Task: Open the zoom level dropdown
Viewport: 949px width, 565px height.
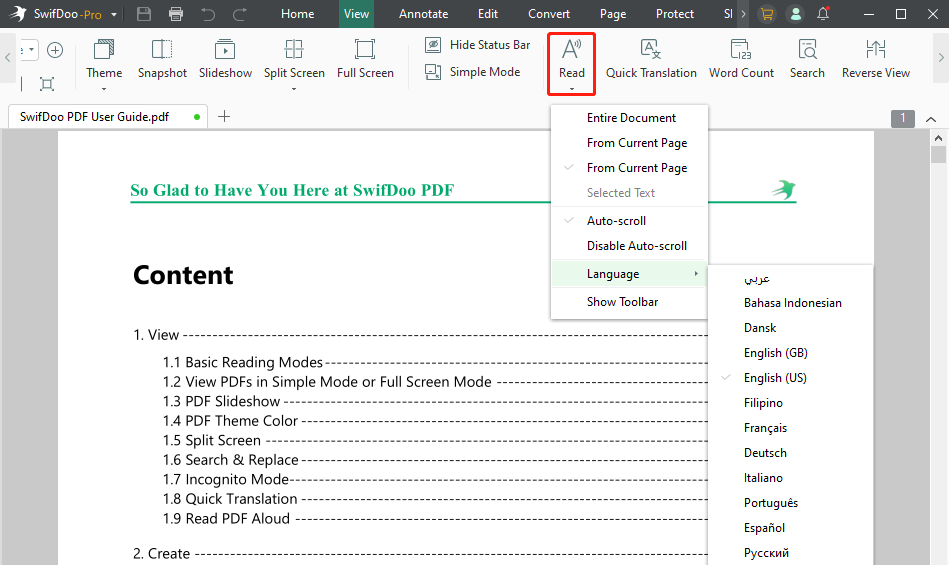Action: (x=29, y=50)
